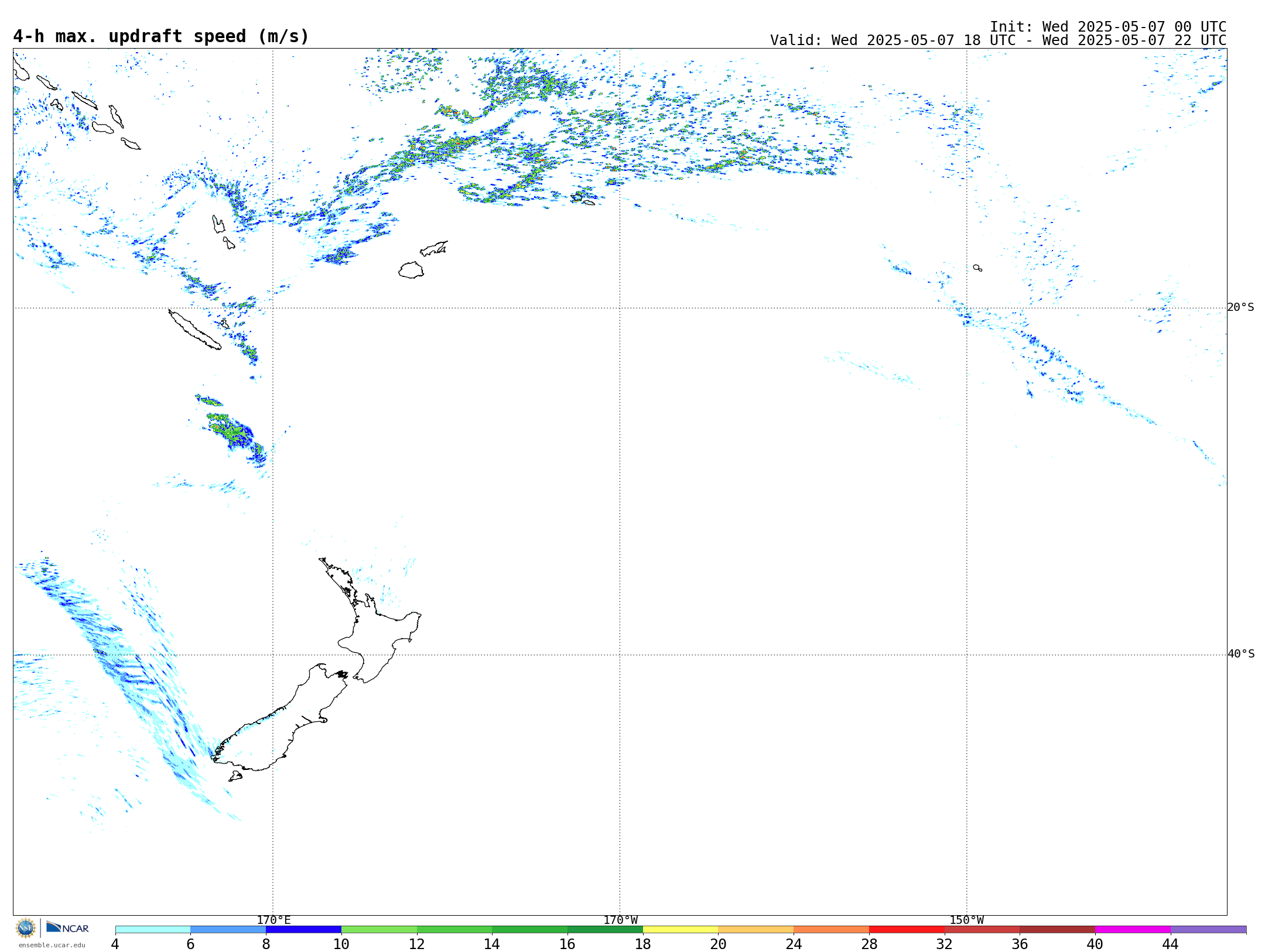Click the light green 10-12 color swatch
The image size is (1265, 952).
click(379, 930)
